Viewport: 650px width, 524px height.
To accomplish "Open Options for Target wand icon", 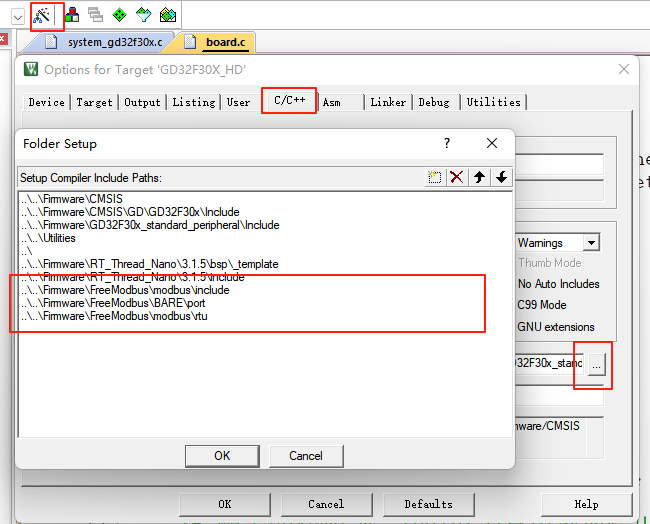I will 42,16.
